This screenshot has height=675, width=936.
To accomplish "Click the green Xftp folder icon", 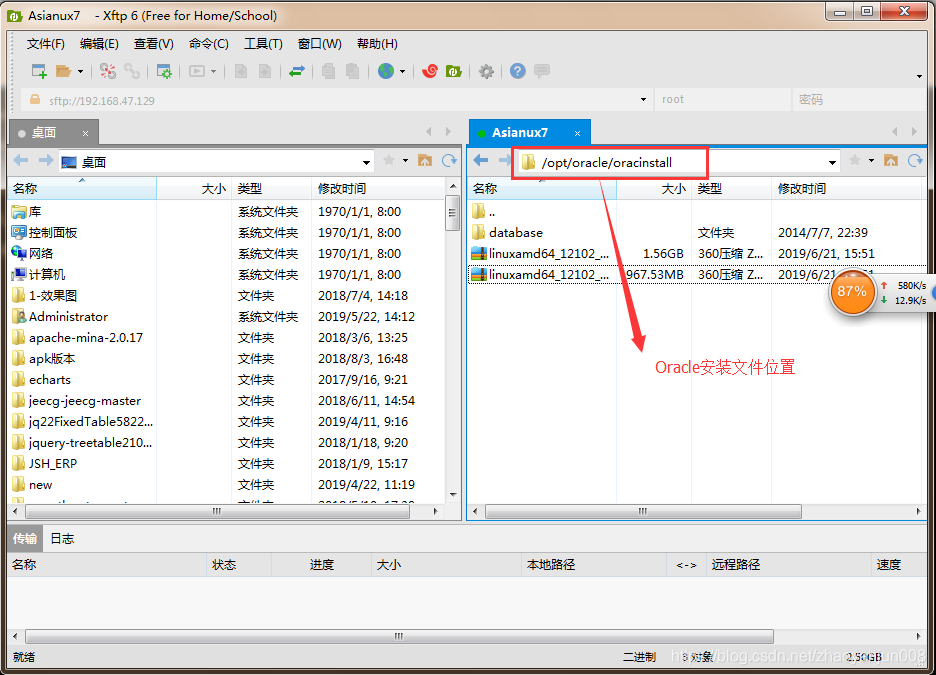I will click(454, 72).
